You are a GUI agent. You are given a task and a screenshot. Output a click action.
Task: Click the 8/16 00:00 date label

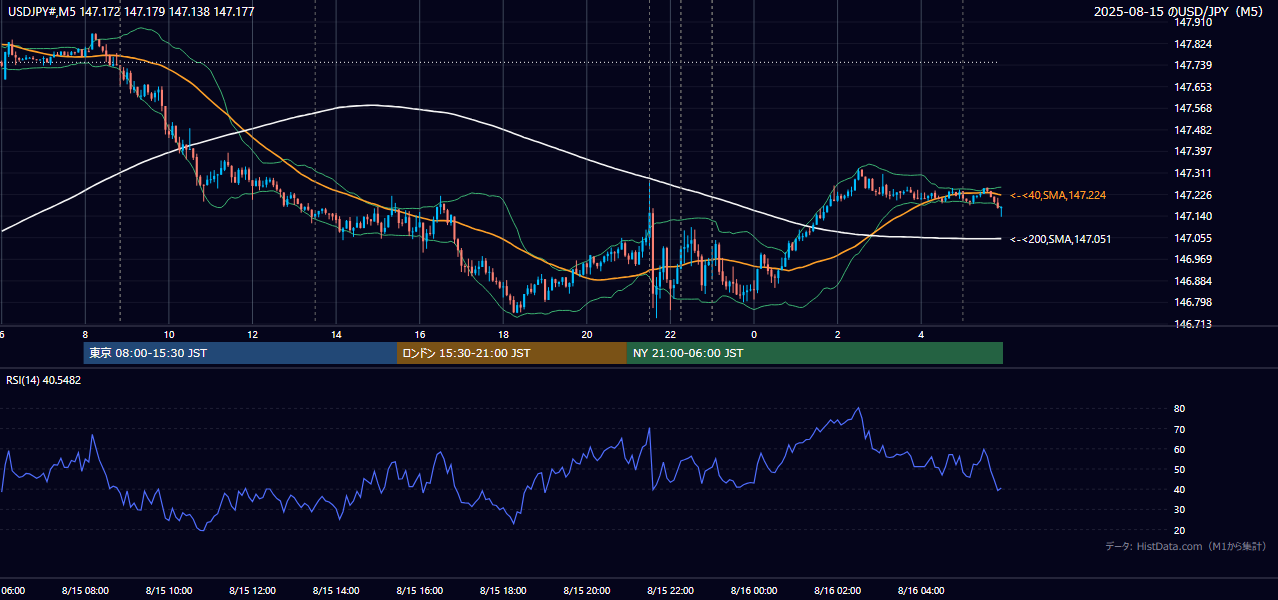pyautogui.click(x=754, y=590)
